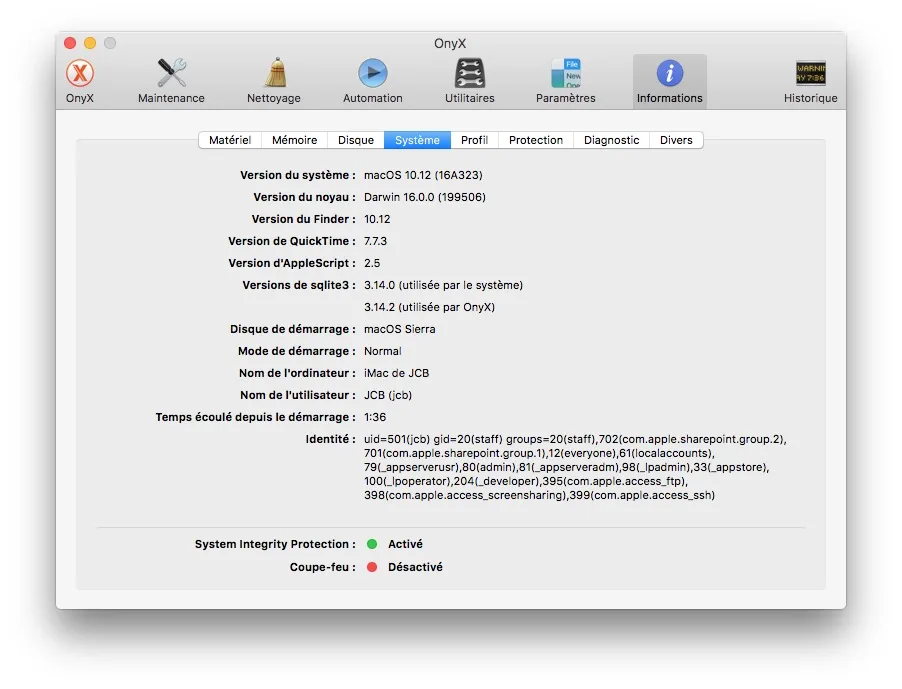Click the system version value macOS 10.12 (16A323)
902x689 pixels.
point(423,175)
